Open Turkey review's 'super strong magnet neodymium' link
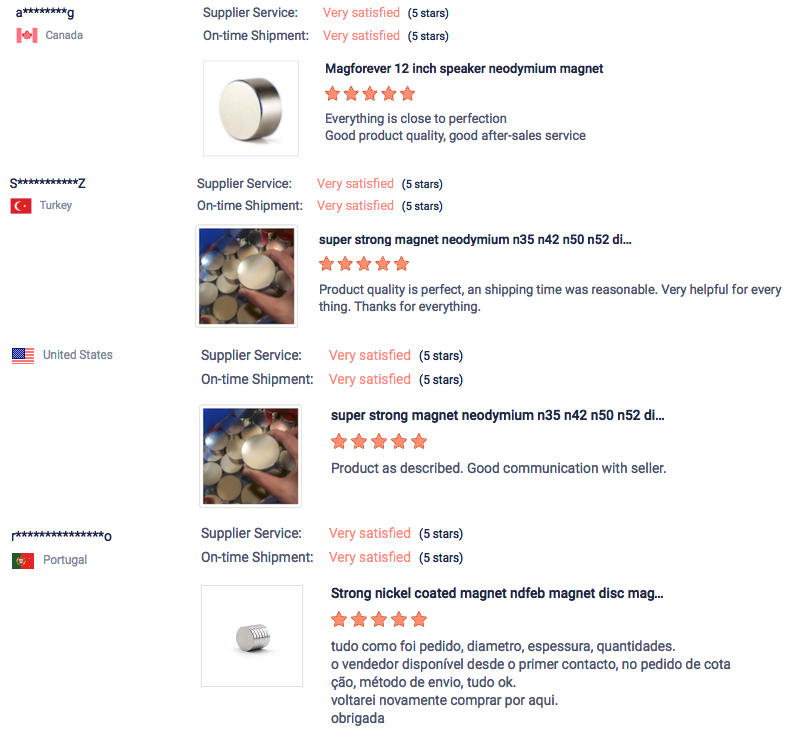 click(475, 240)
